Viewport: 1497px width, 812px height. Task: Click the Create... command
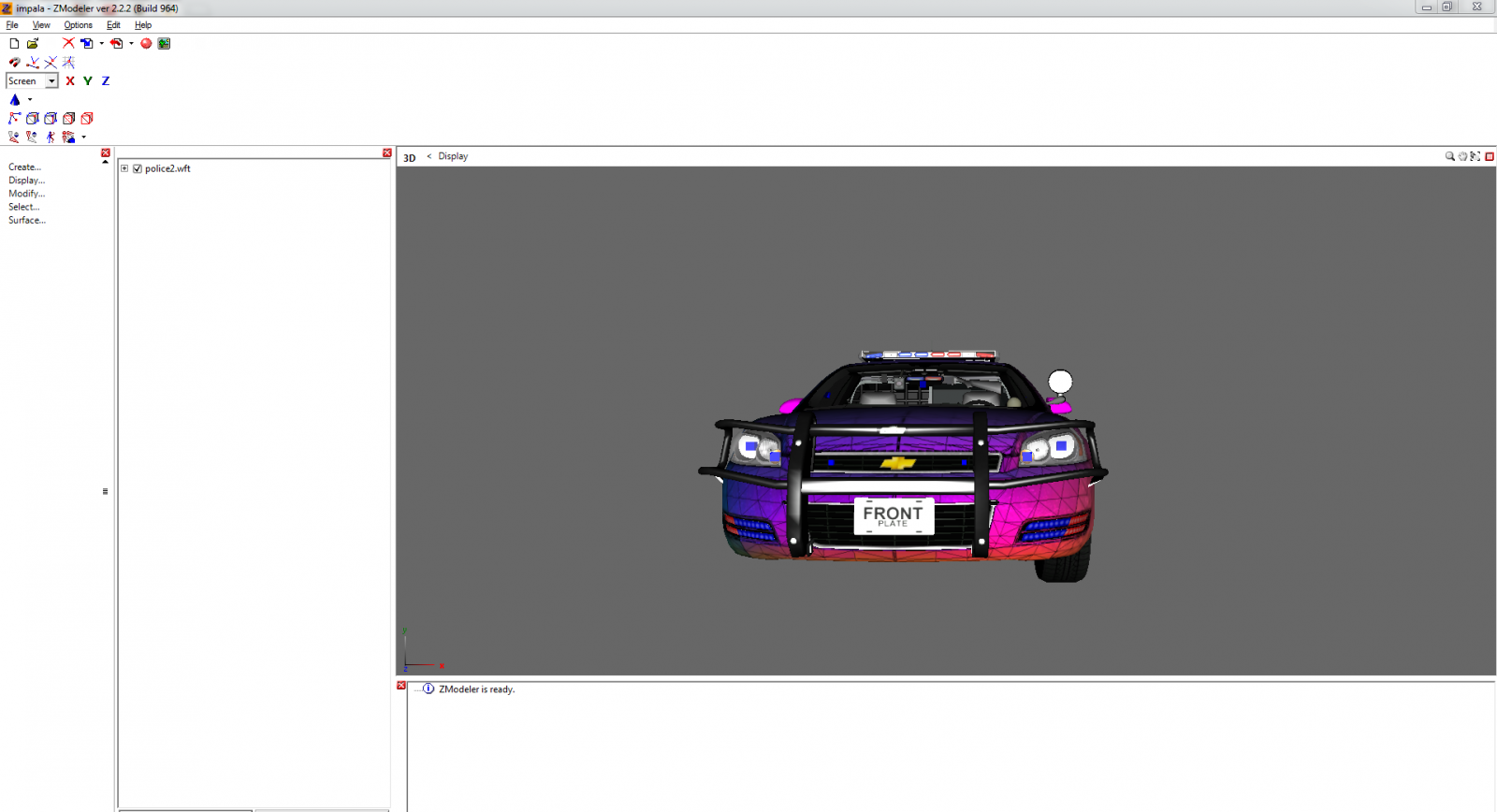tap(25, 167)
